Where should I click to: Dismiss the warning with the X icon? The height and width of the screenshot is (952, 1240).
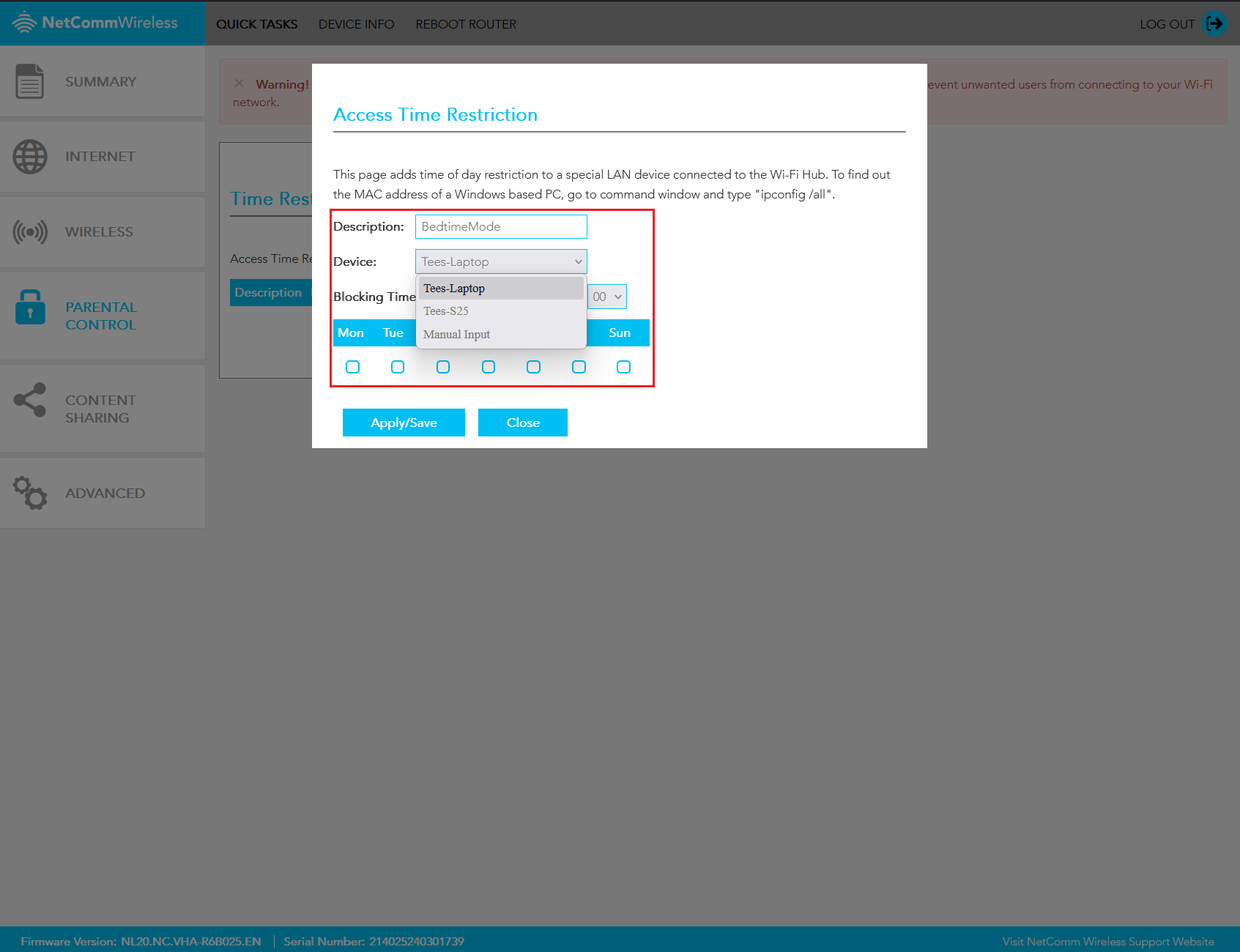(x=240, y=83)
